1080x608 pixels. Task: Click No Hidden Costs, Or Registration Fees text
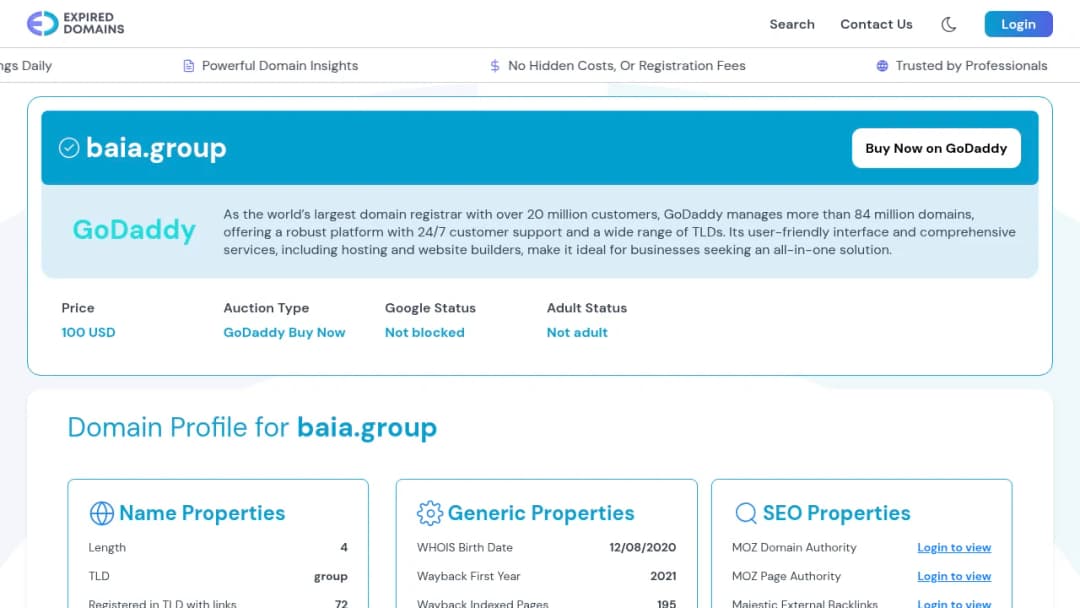(x=627, y=66)
